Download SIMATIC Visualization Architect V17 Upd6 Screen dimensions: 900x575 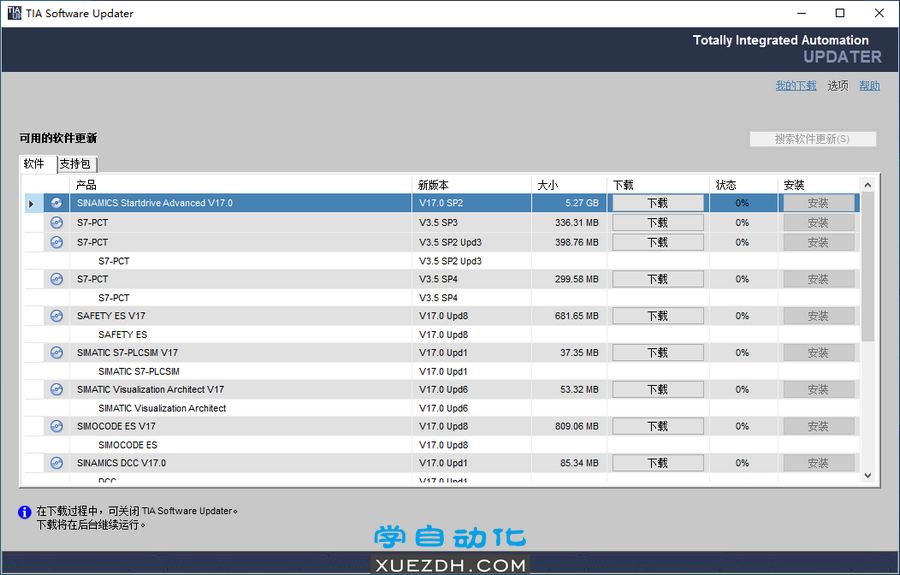[x=658, y=389]
